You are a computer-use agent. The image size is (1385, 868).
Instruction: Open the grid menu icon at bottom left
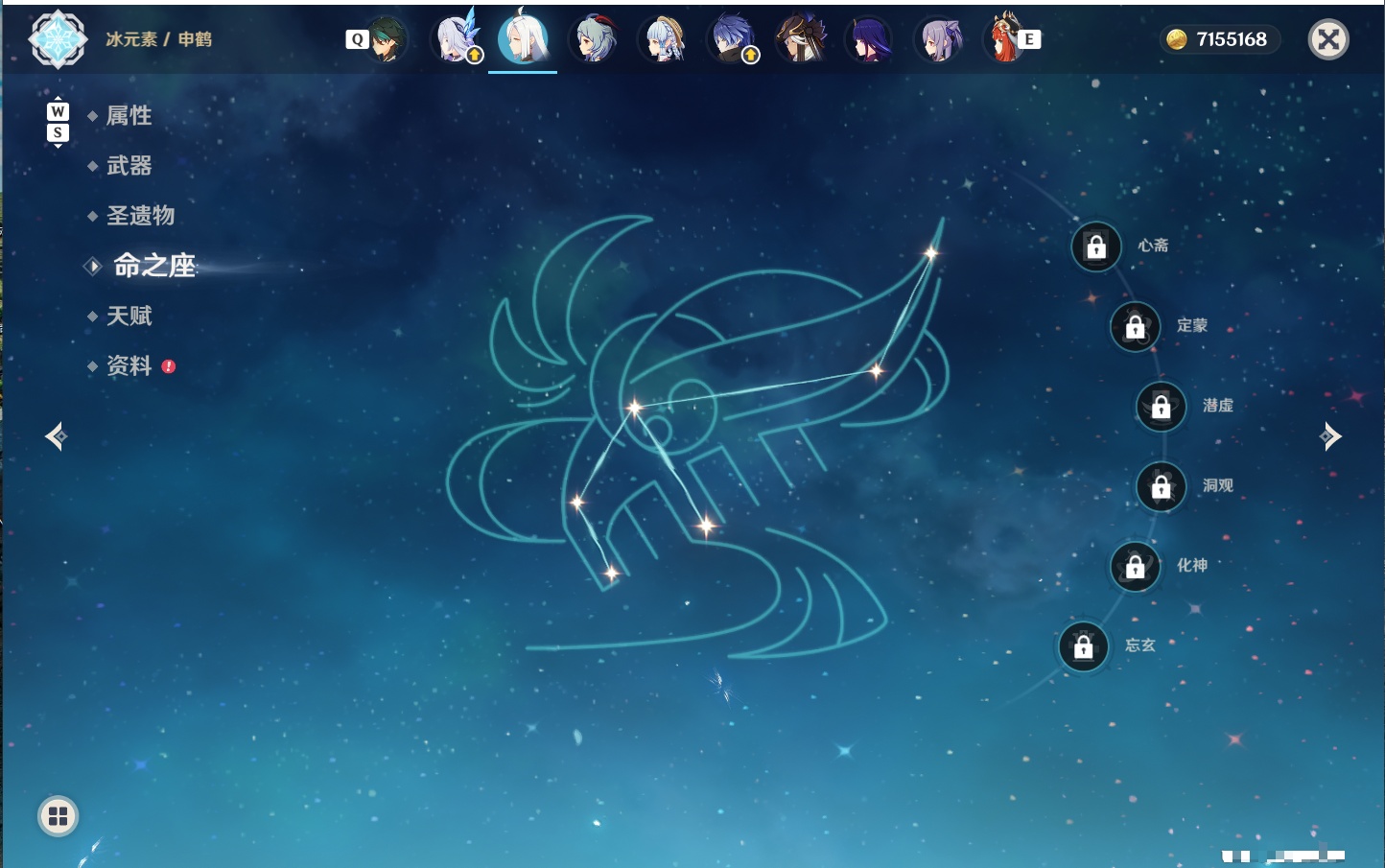pos(59,816)
